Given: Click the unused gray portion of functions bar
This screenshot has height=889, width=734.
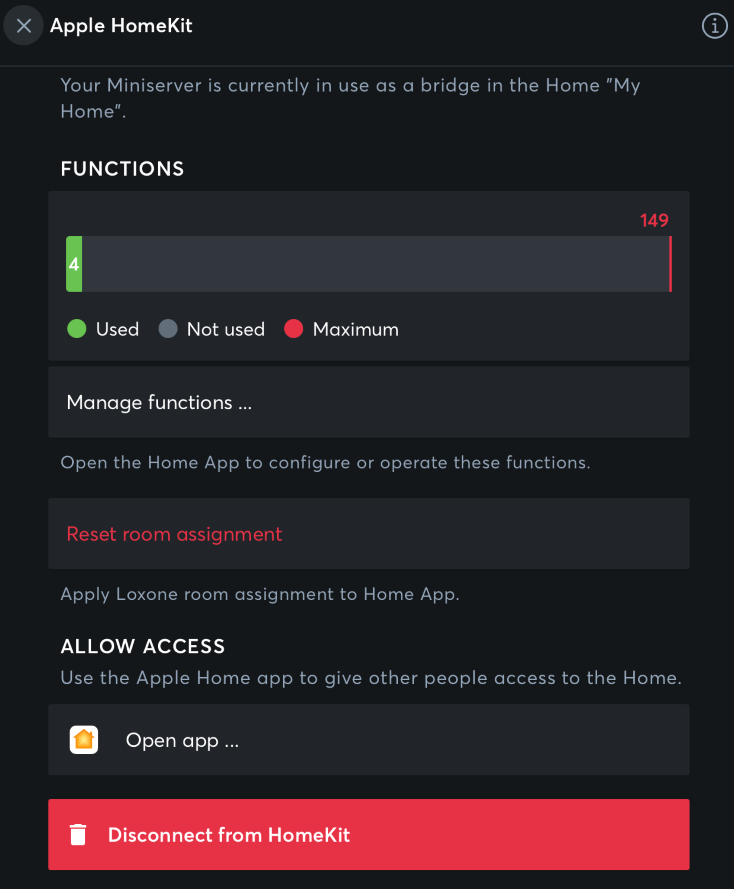Looking at the screenshot, I should pos(375,265).
